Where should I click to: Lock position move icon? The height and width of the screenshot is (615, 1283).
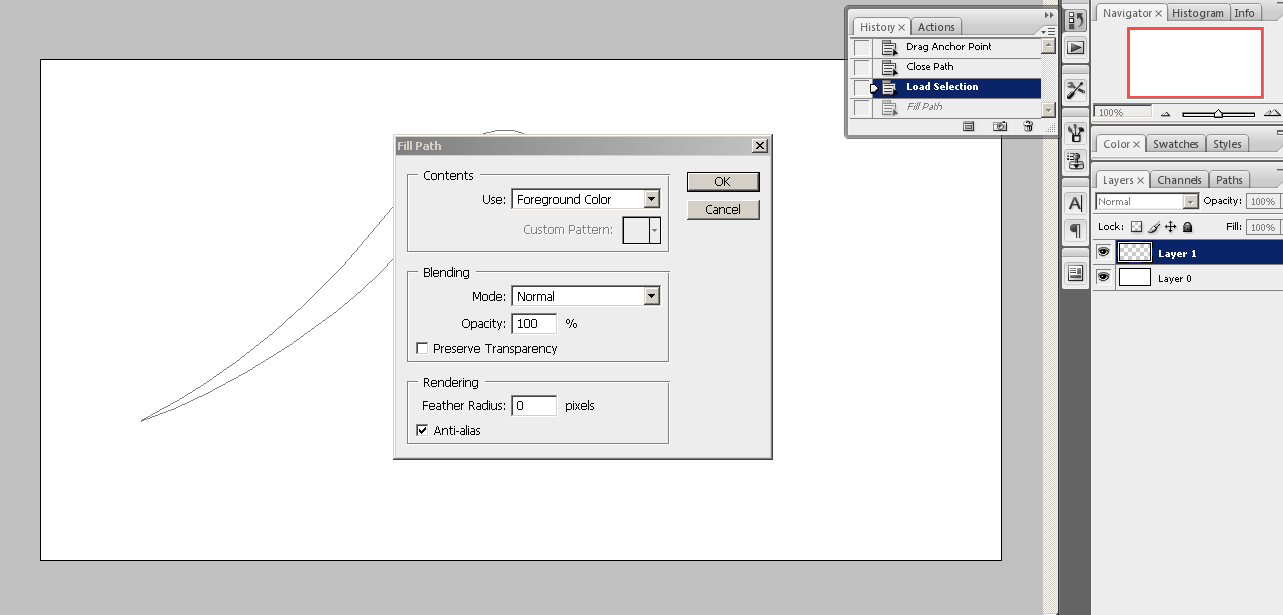(1171, 227)
